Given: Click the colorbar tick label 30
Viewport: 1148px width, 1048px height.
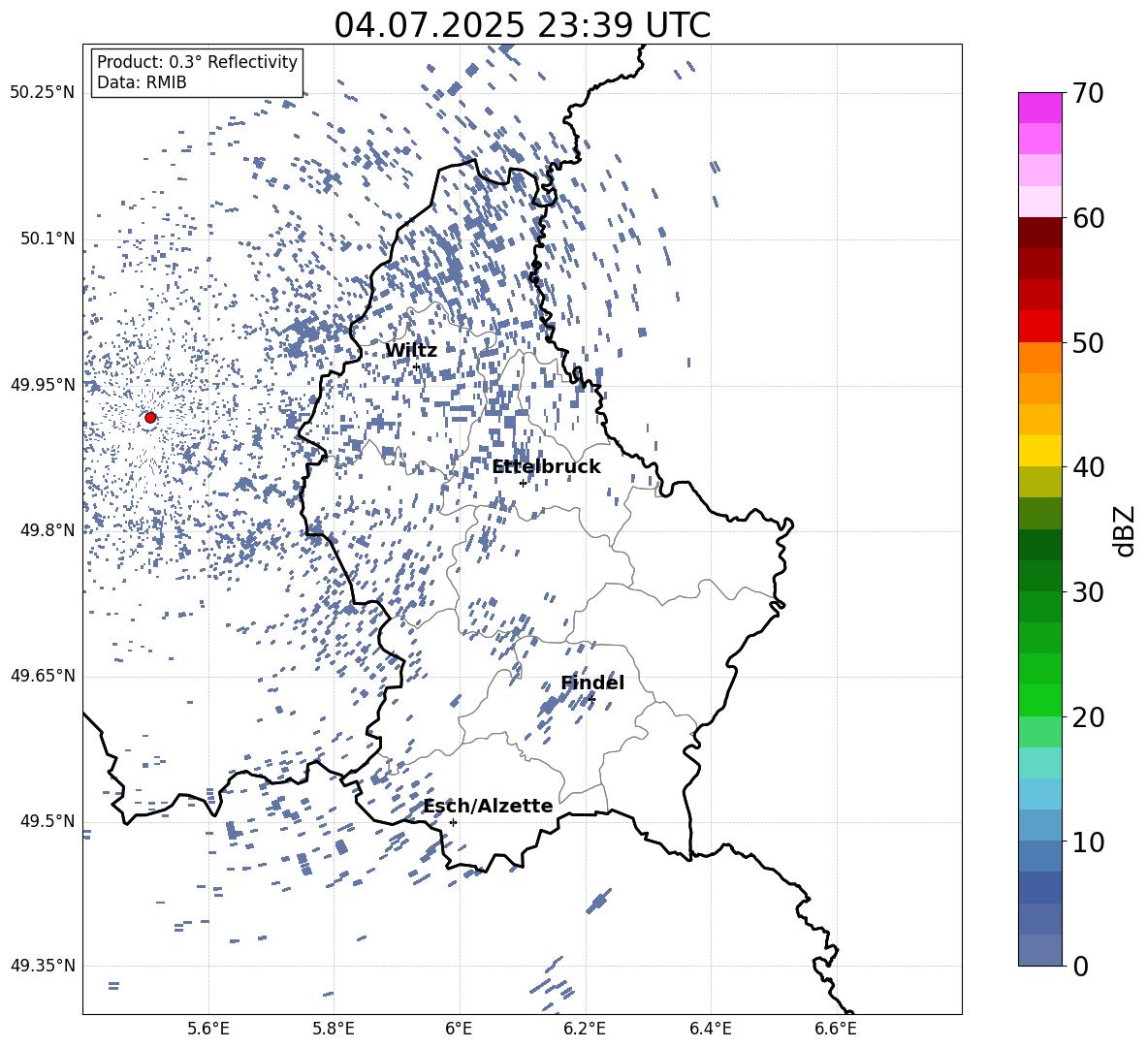Looking at the screenshot, I should coord(1087,591).
